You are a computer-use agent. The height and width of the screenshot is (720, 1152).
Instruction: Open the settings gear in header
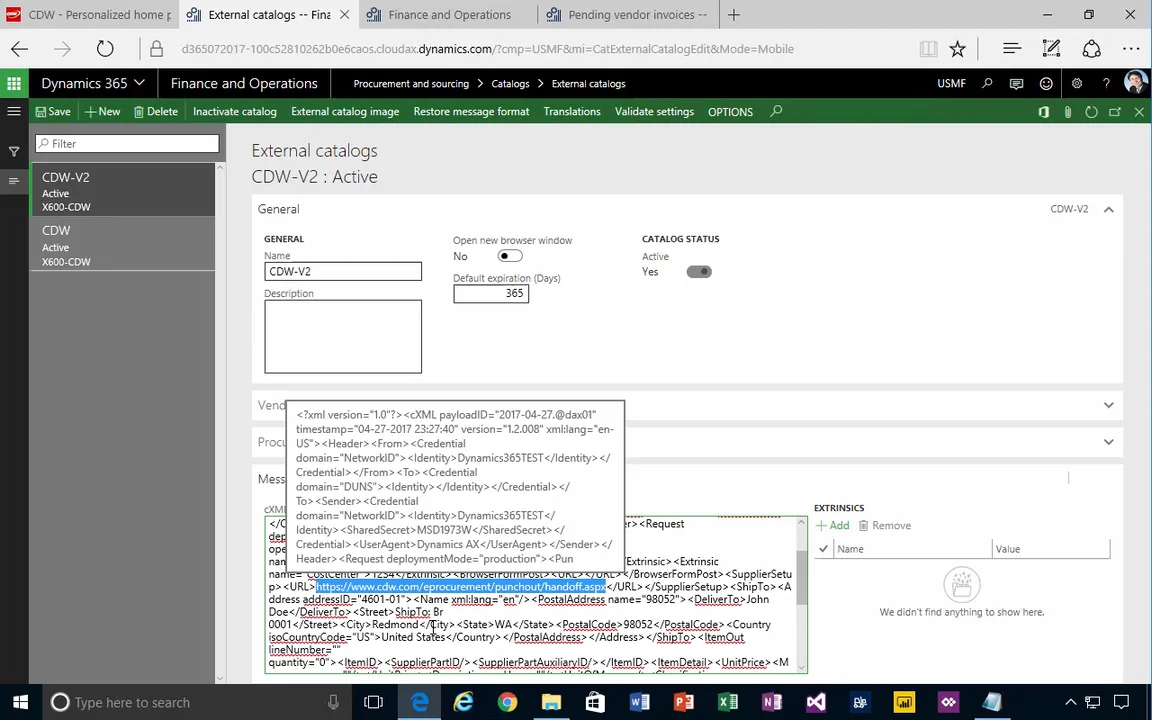click(x=1076, y=84)
